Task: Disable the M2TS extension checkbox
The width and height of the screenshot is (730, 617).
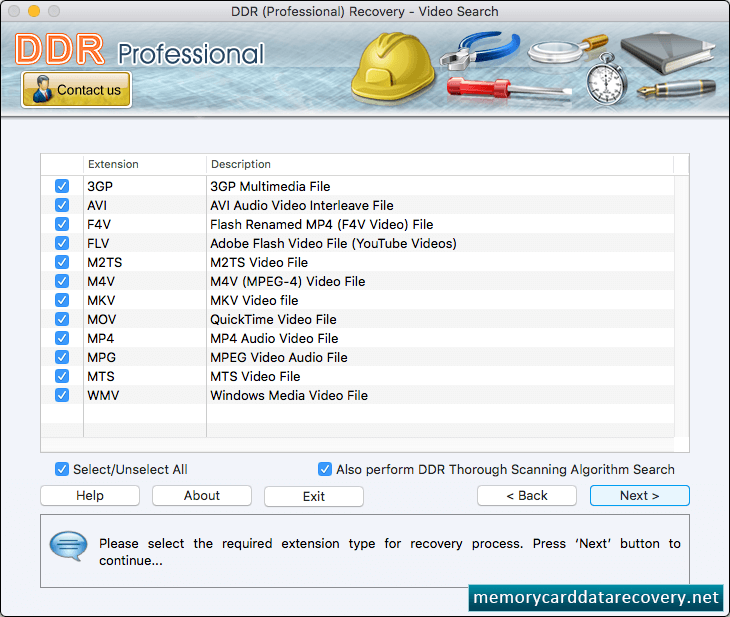Action: click(62, 262)
